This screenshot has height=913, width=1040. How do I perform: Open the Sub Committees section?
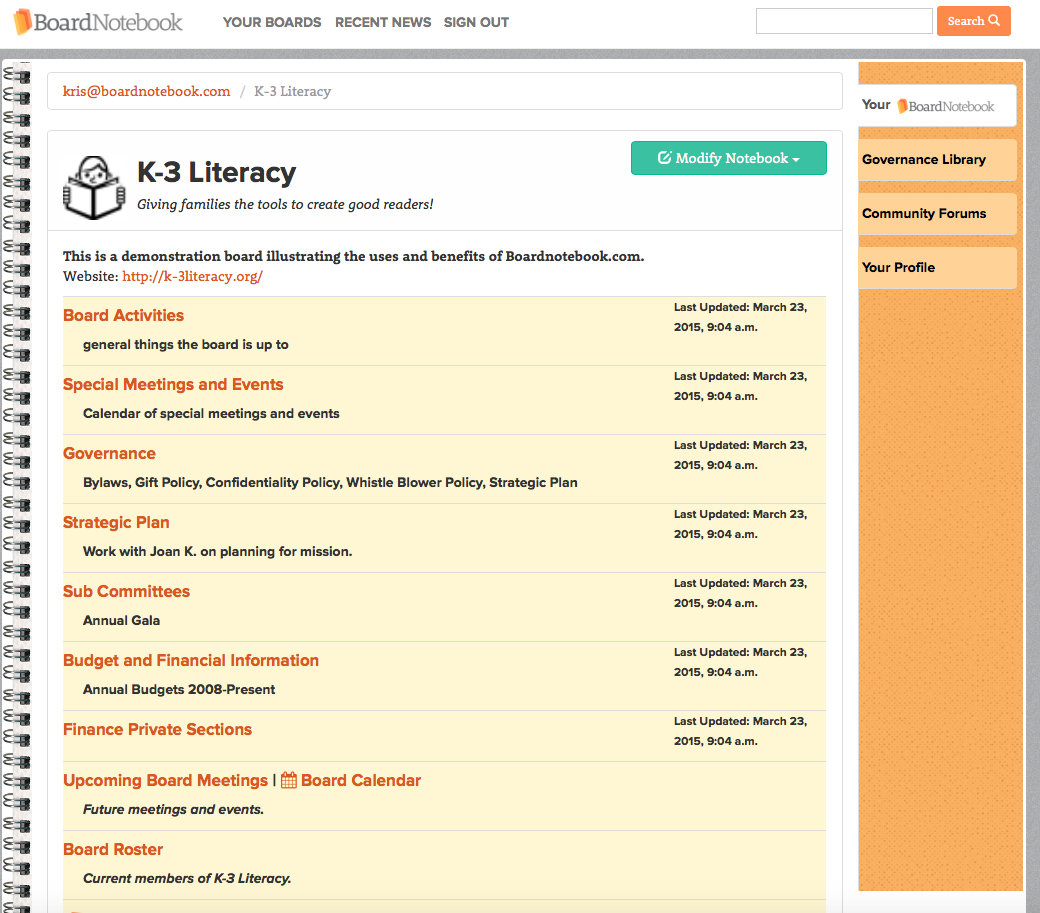coord(126,591)
